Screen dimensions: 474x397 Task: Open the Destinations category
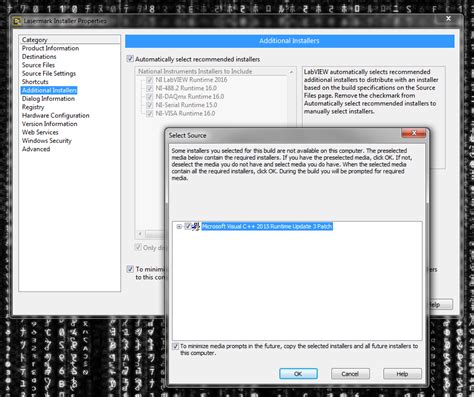39,57
